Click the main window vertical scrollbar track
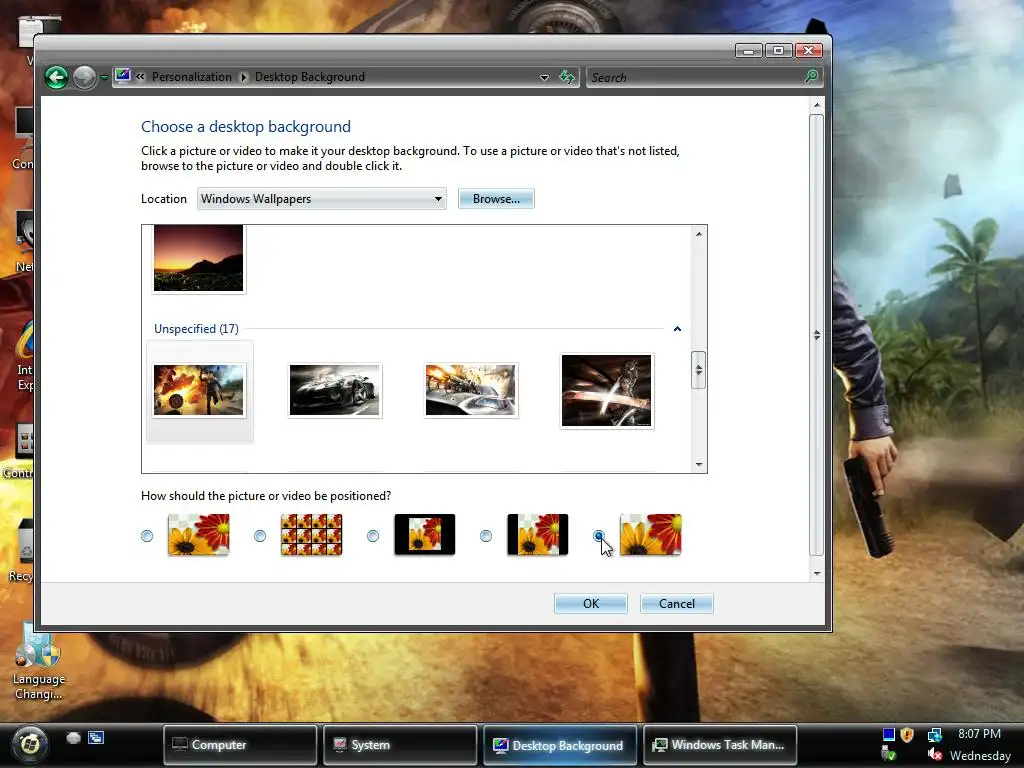This screenshot has height=768, width=1024. click(x=816, y=334)
